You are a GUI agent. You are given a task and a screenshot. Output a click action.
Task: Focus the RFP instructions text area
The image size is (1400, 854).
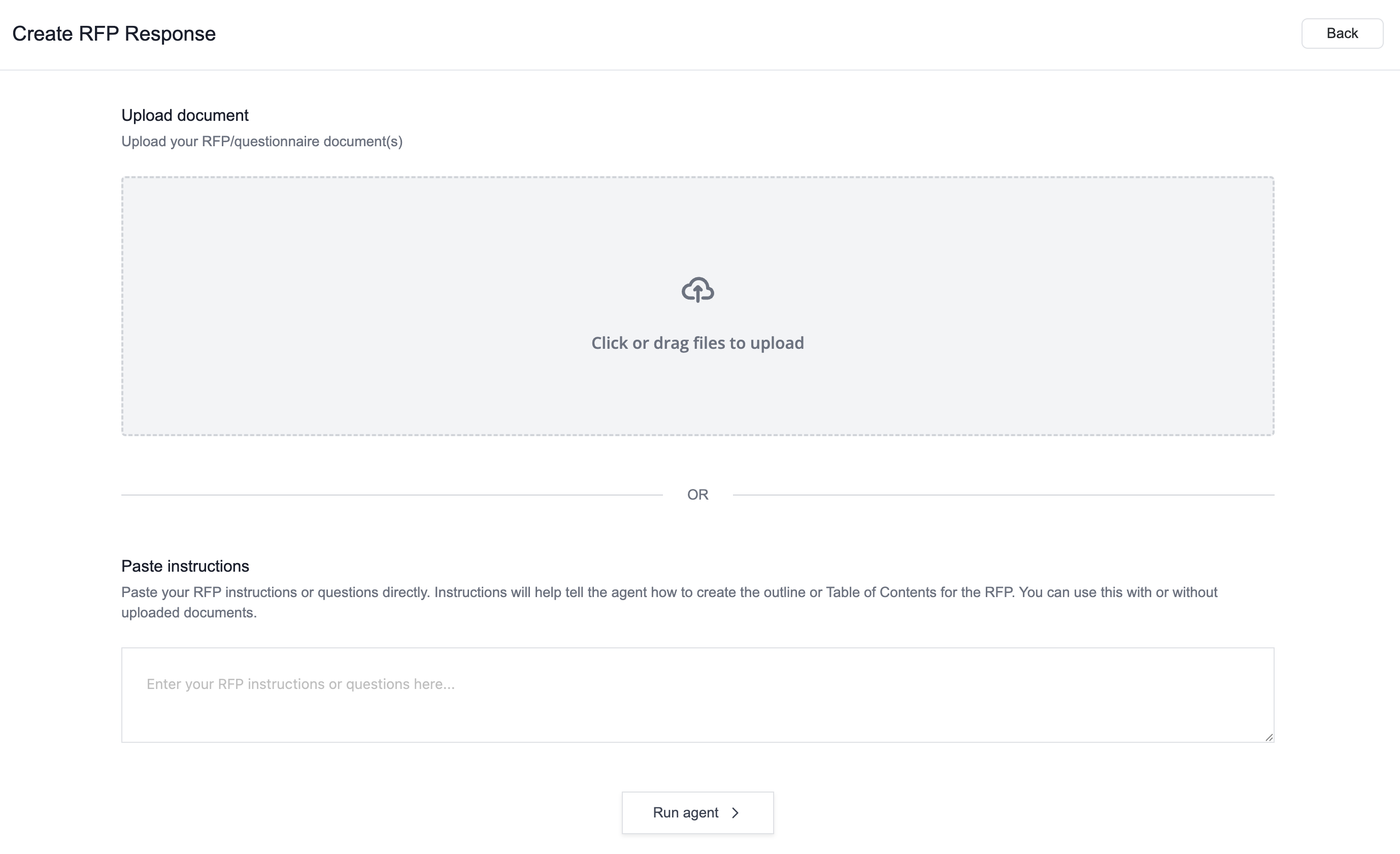click(x=698, y=695)
